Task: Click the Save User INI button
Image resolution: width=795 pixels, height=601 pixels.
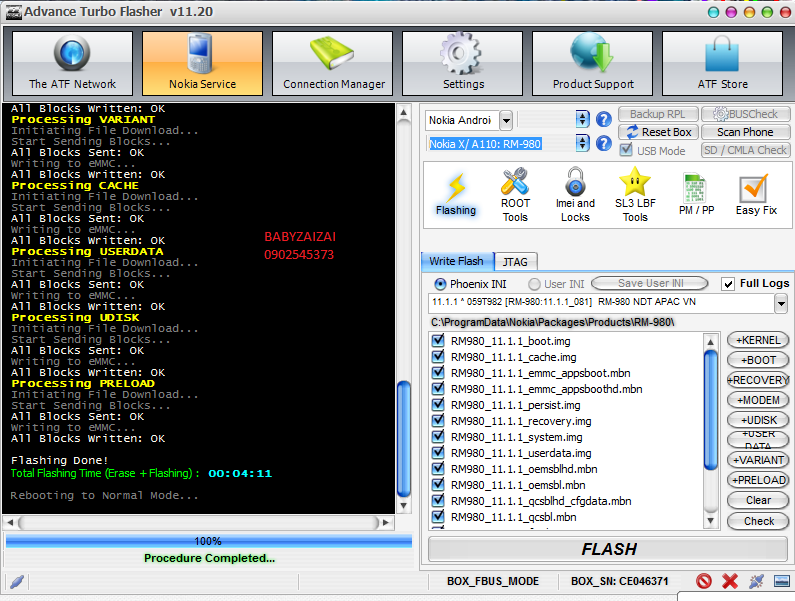Action: tap(650, 283)
